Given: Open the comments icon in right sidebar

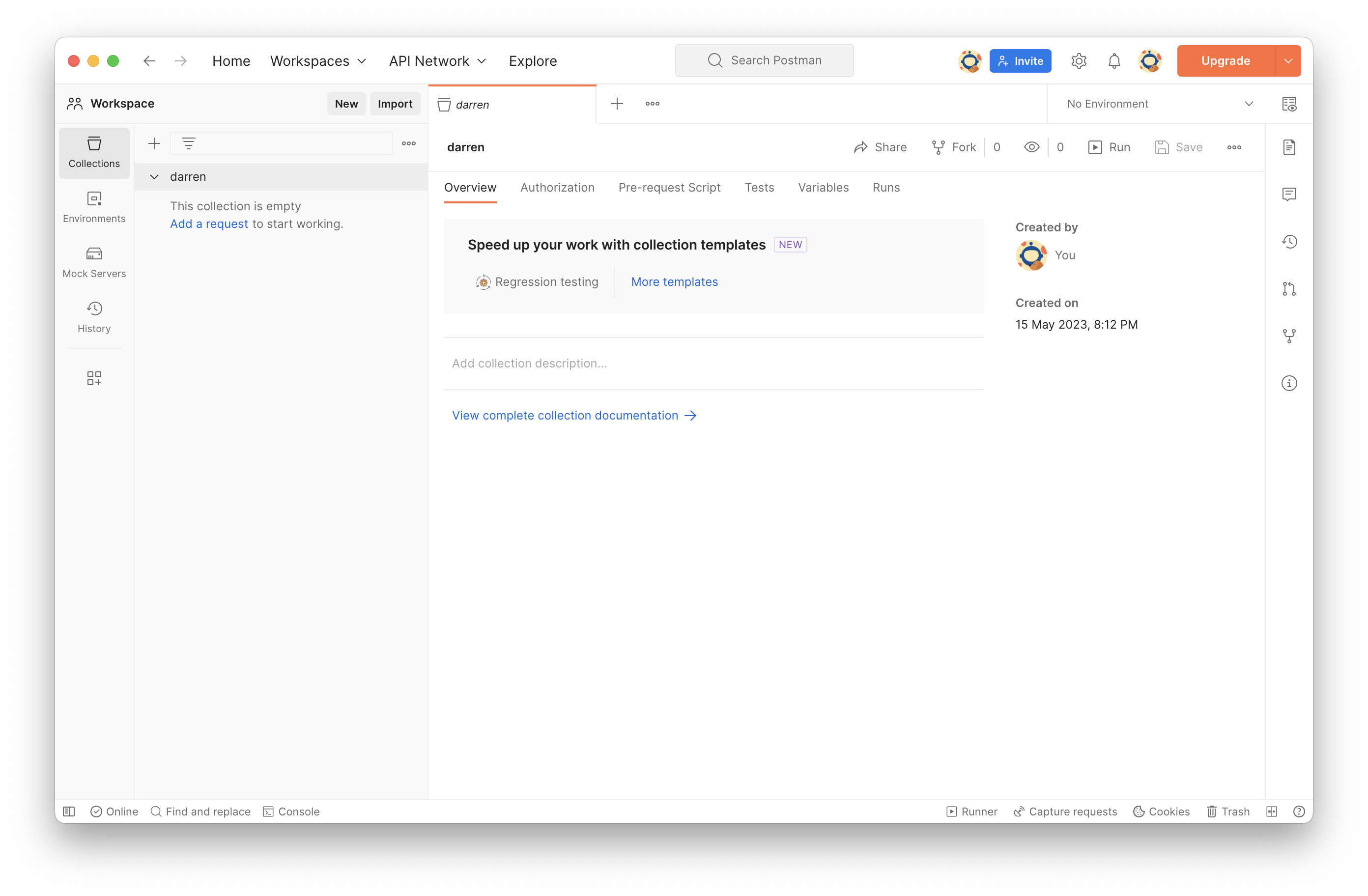Looking at the screenshot, I should click(1289, 194).
